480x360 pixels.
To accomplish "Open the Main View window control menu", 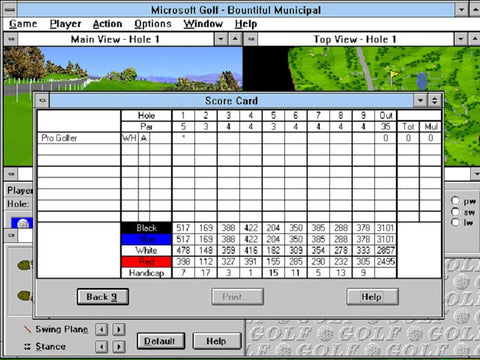I will tap(11, 39).
